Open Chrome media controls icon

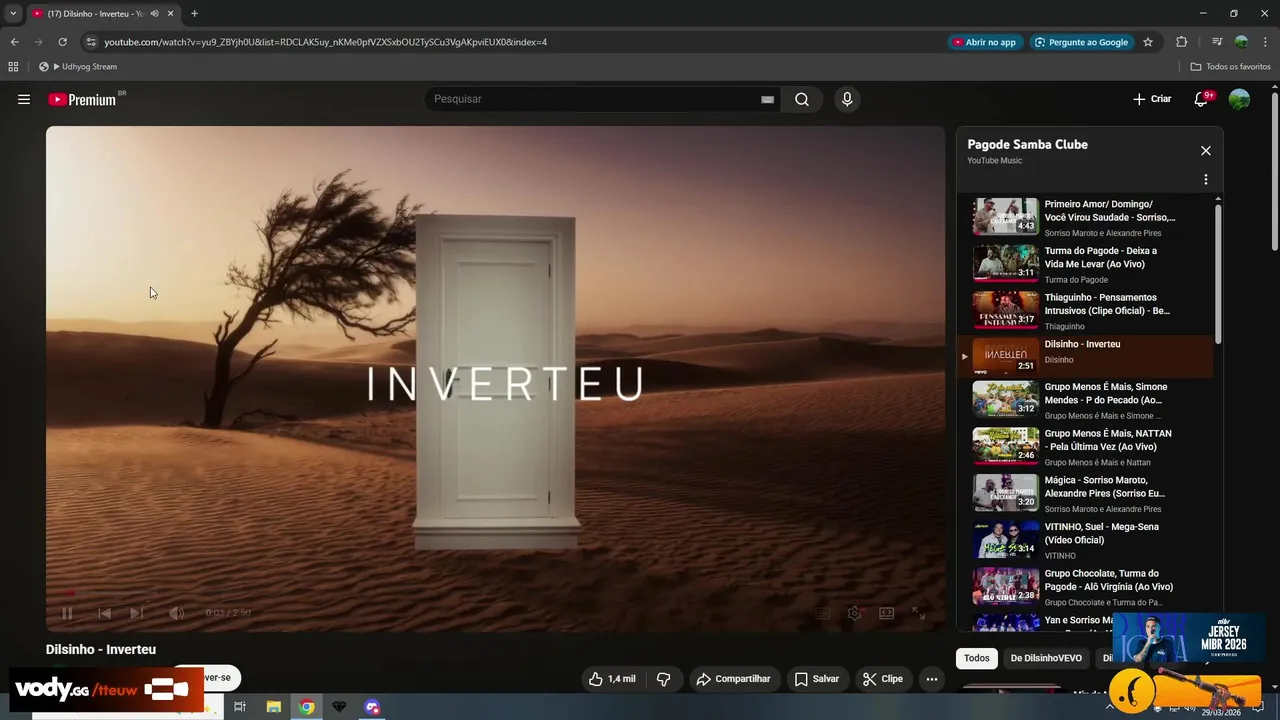[x=1217, y=42]
